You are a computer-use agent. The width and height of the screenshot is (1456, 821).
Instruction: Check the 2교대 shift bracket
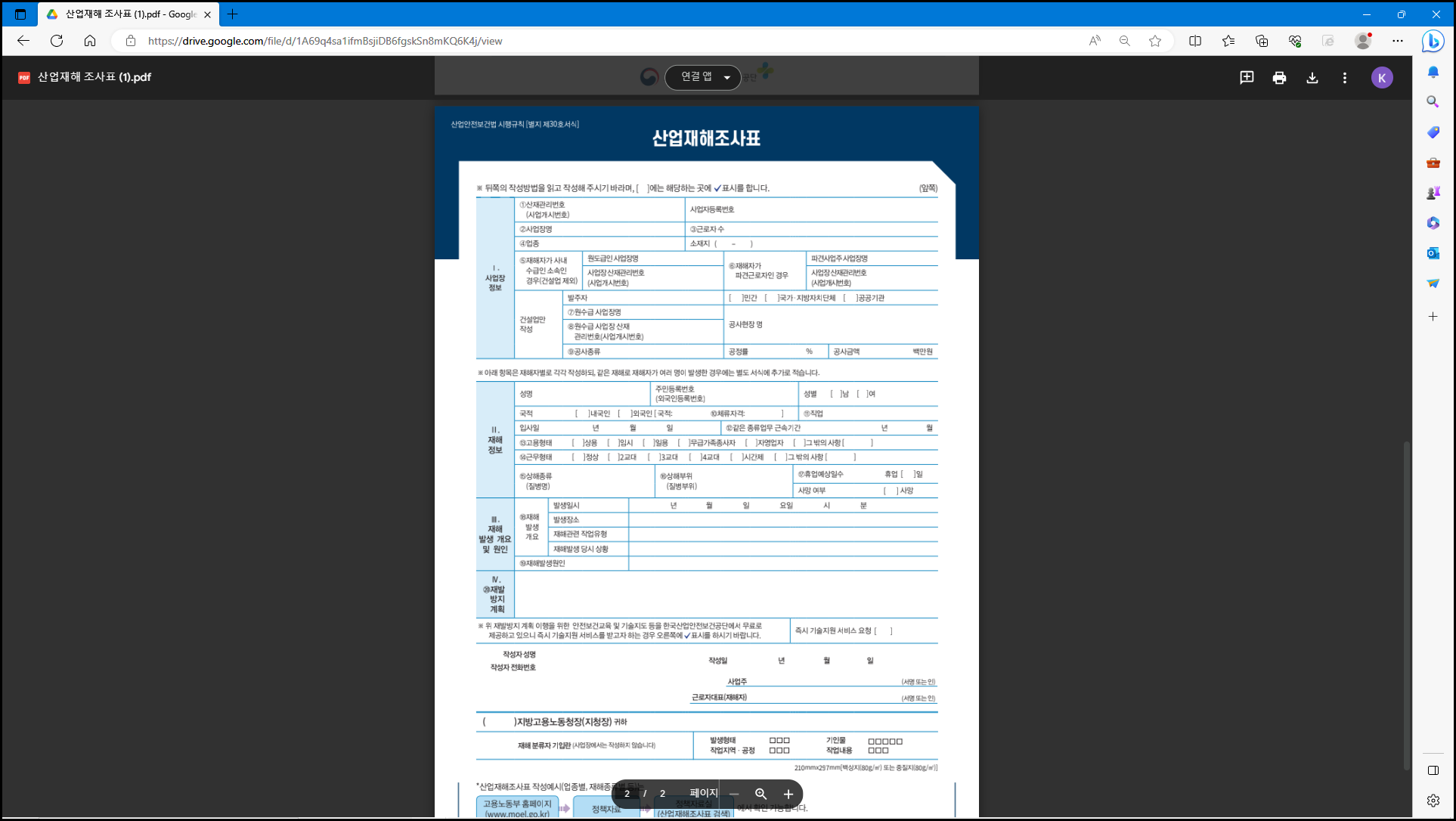(x=614, y=457)
